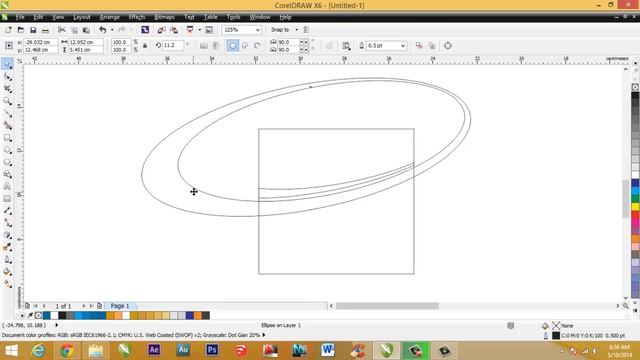
Task: Open the File menu
Action: (x=20, y=17)
